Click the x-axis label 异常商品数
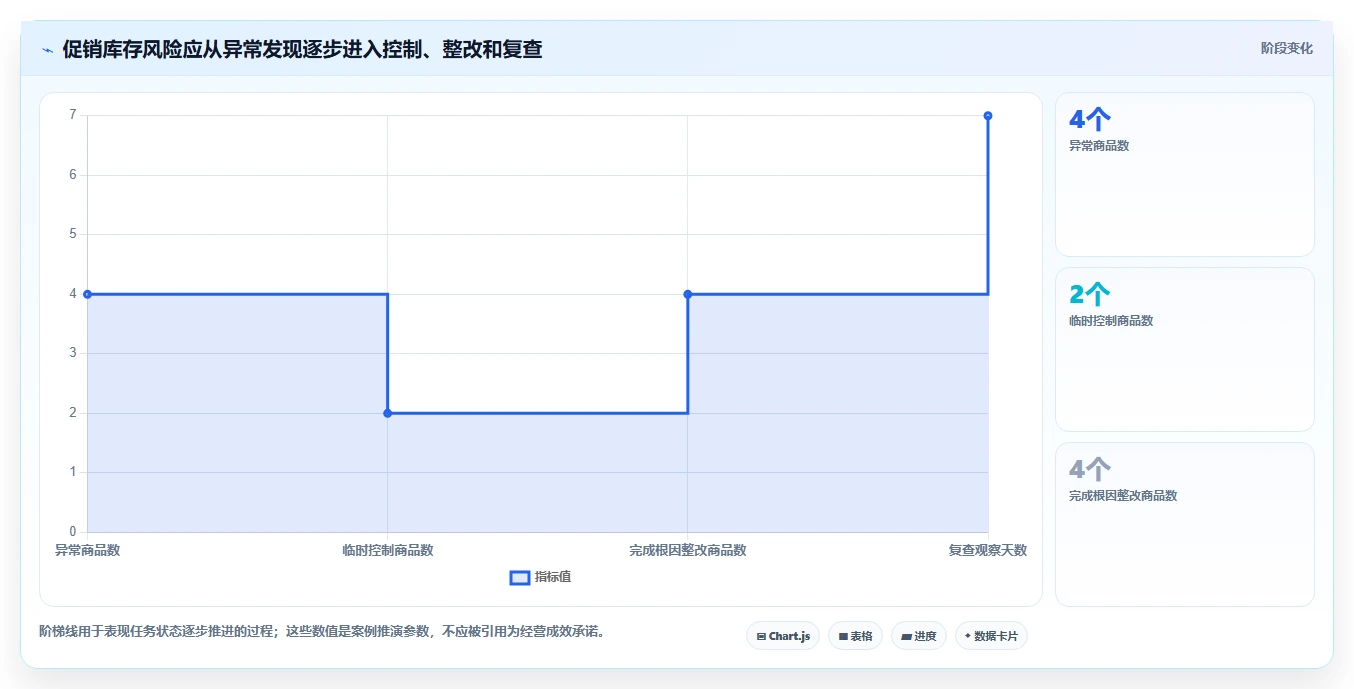Viewport: 1354px width, 689px height. [x=87, y=550]
